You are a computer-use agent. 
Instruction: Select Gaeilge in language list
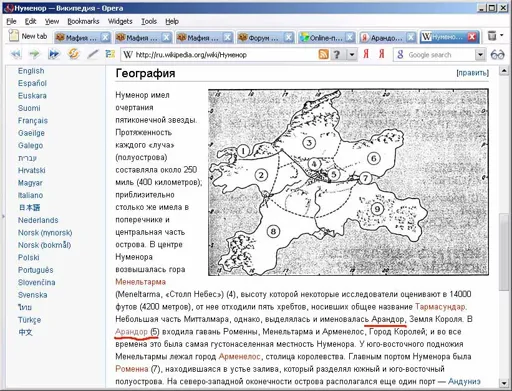[x=31, y=133]
